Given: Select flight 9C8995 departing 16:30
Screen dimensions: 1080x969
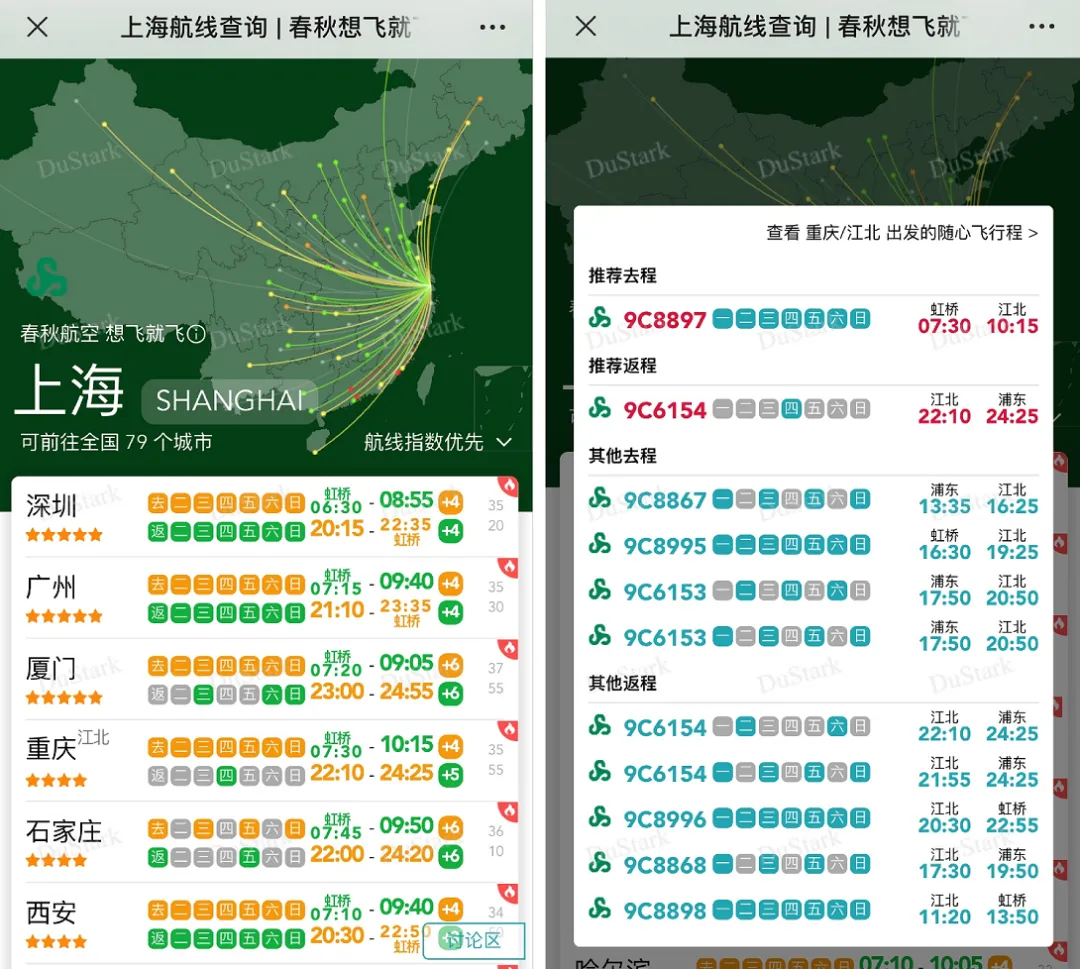Looking at the screenshot, I should [813, 545].
